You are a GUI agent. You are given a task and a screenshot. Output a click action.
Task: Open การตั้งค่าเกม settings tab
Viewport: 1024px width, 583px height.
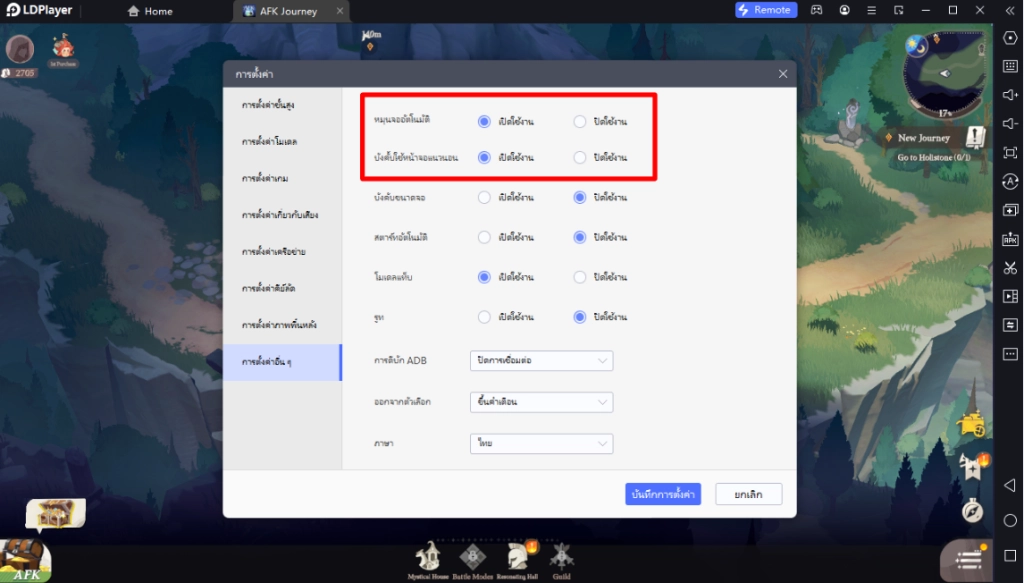282,178
